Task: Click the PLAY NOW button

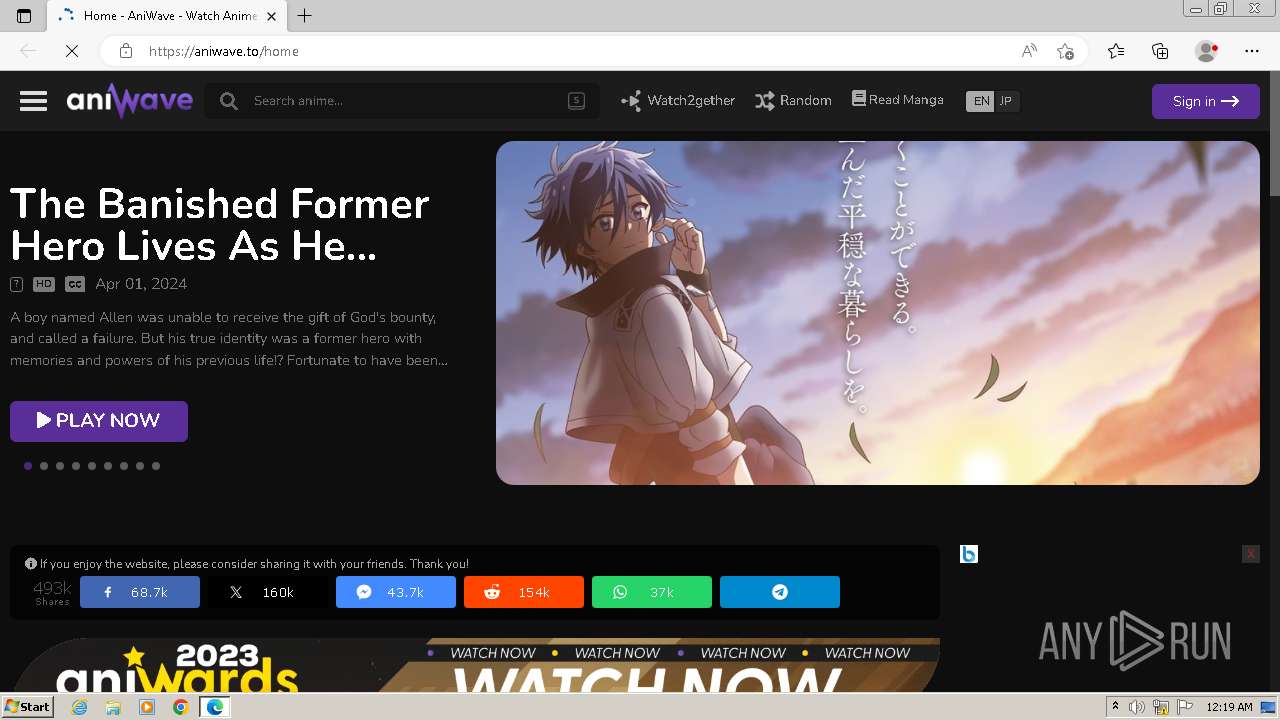Action: tap(99, 421)
